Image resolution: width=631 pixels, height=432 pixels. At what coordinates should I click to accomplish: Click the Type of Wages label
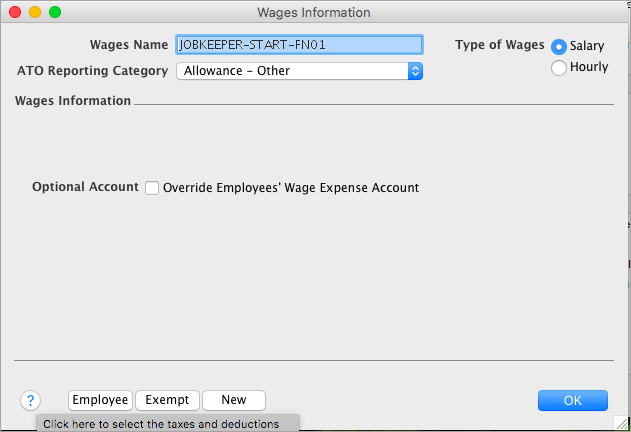(499, 45)
